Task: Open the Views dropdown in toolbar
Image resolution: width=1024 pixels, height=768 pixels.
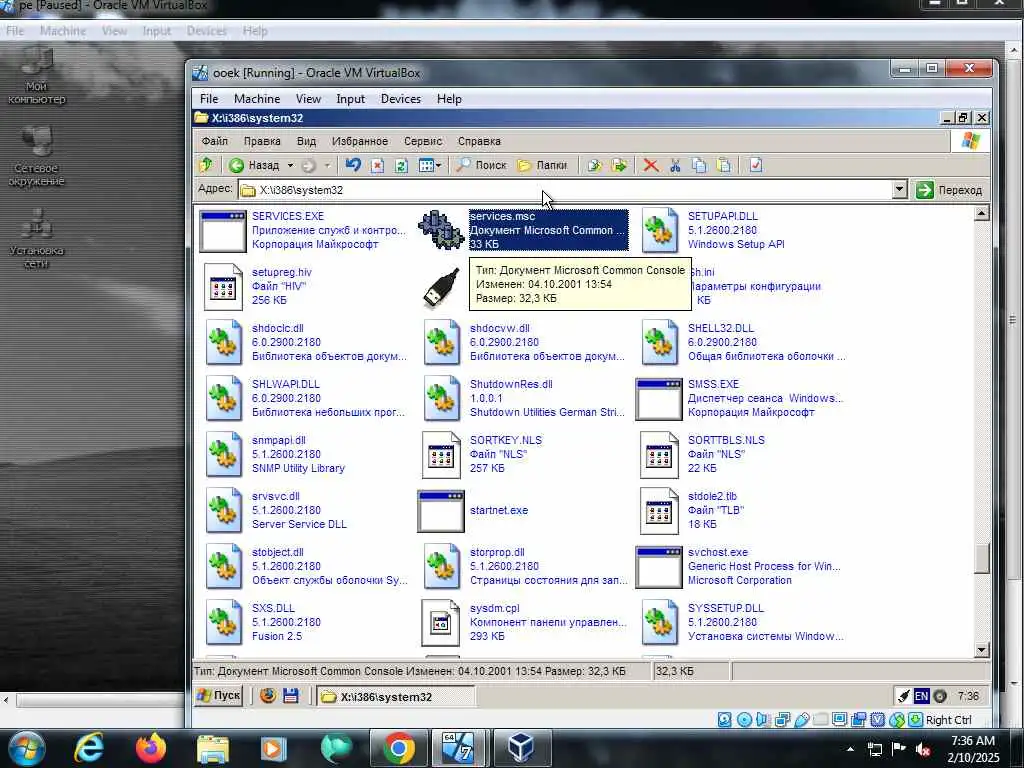Action: point(430,165)
